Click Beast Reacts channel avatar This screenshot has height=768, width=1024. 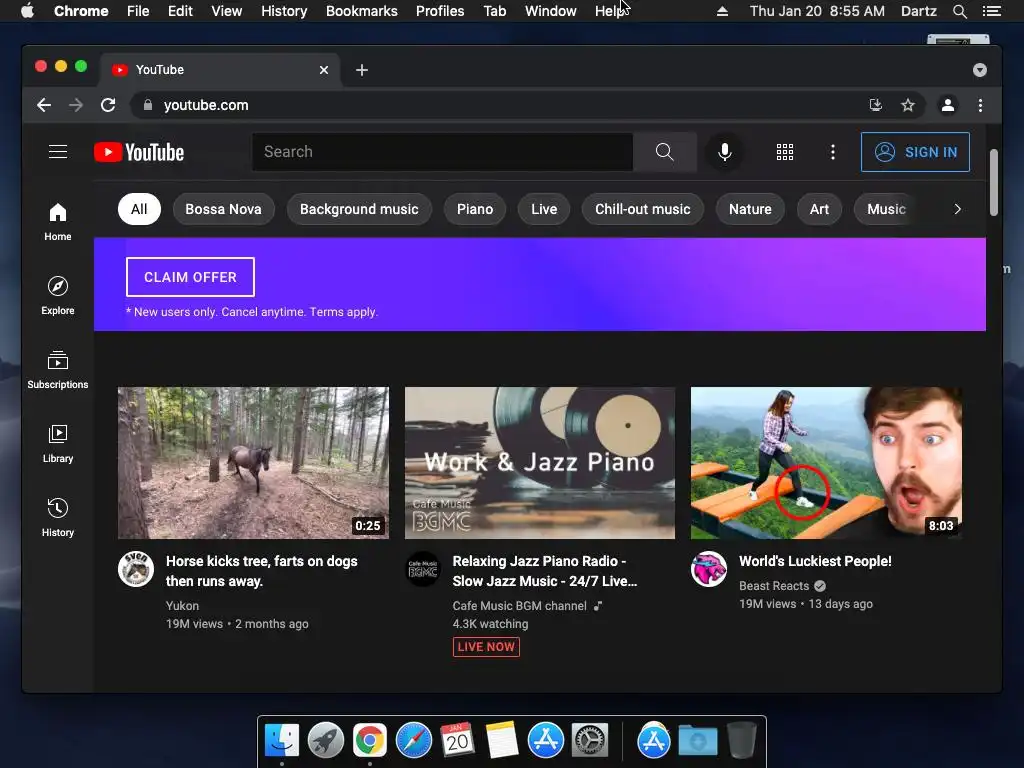click(x=709, y=569)
